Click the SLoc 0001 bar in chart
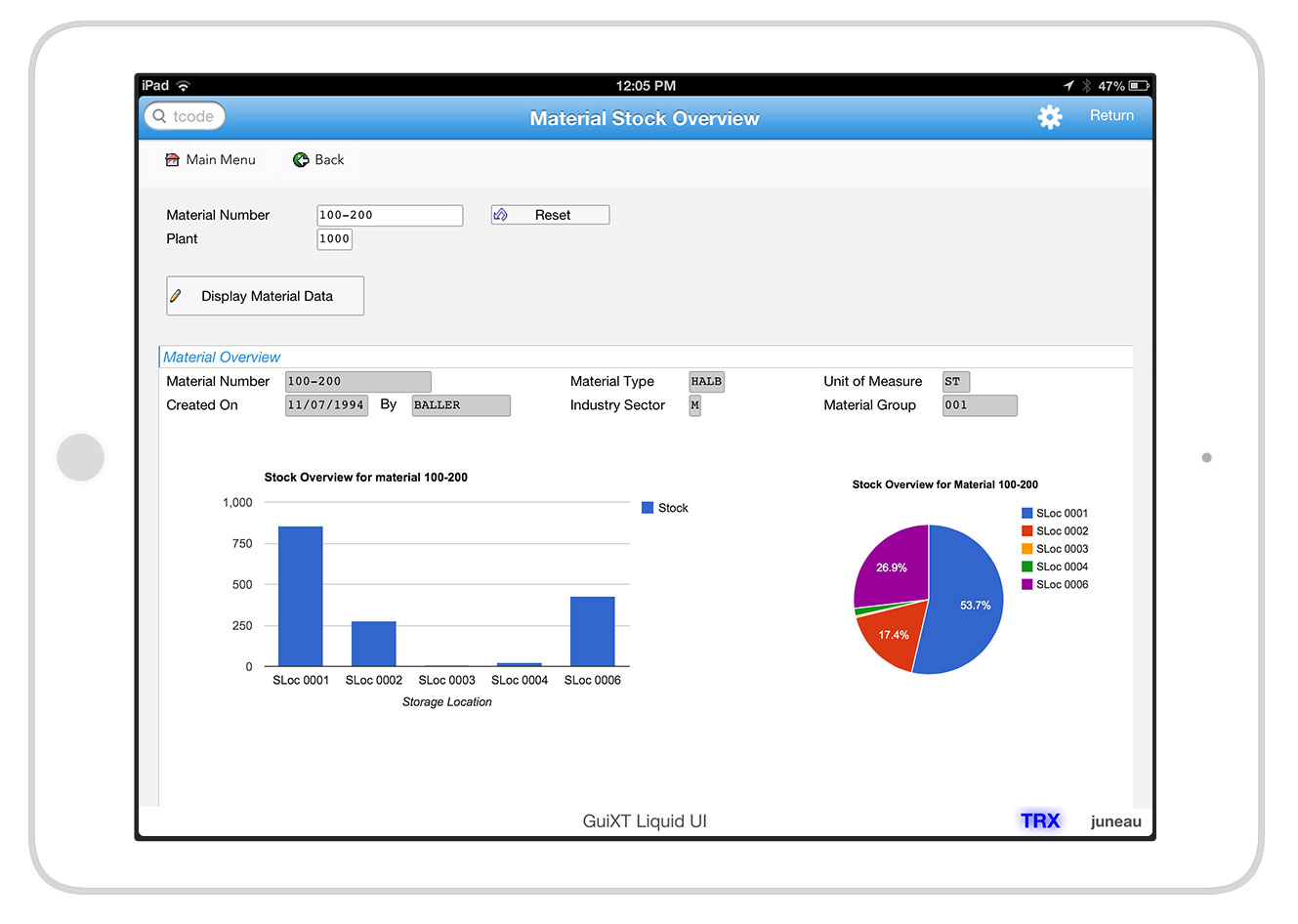The width and height of the screenshot is (1298, 924). pos(300,596)
